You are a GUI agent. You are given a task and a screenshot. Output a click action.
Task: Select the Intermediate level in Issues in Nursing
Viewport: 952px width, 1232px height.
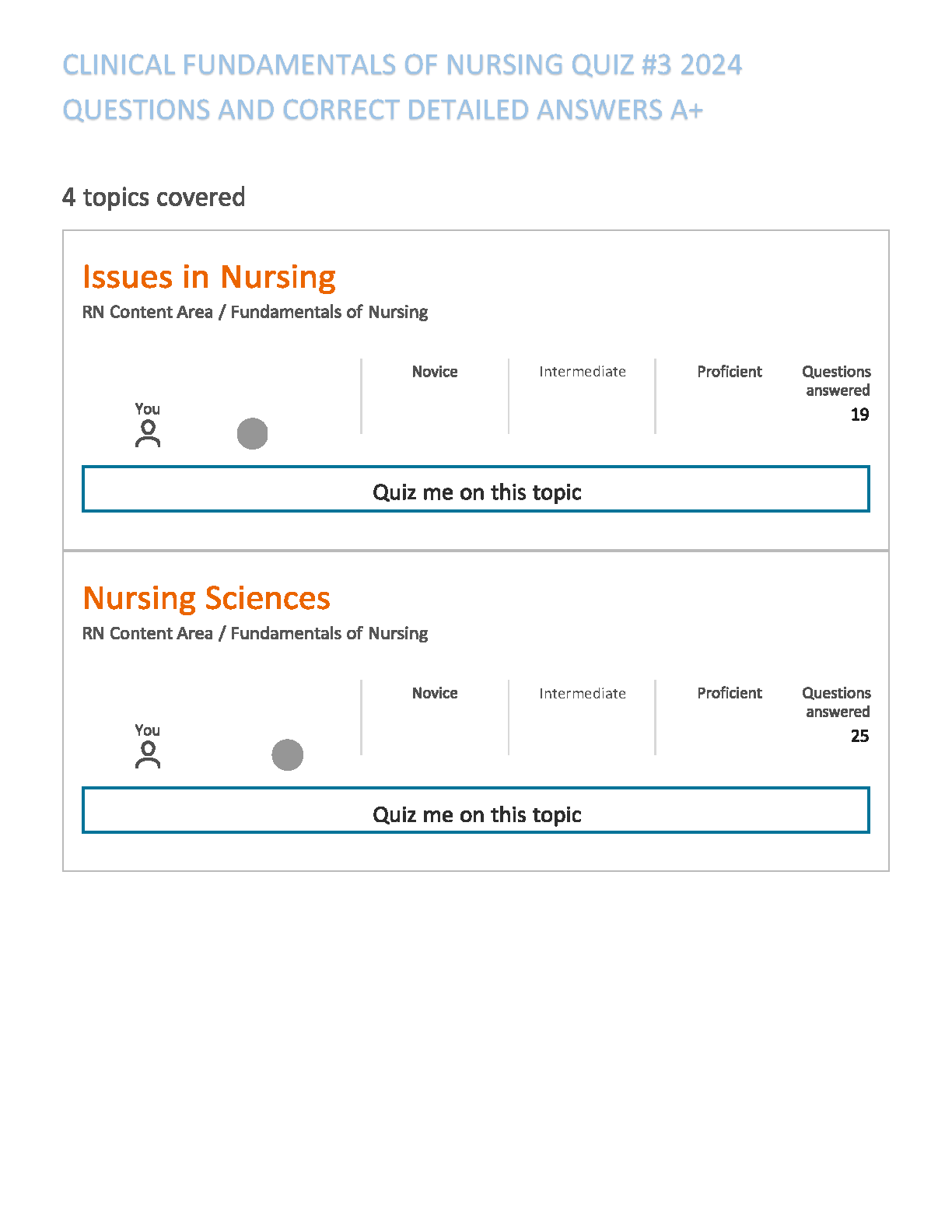point(583,372)
